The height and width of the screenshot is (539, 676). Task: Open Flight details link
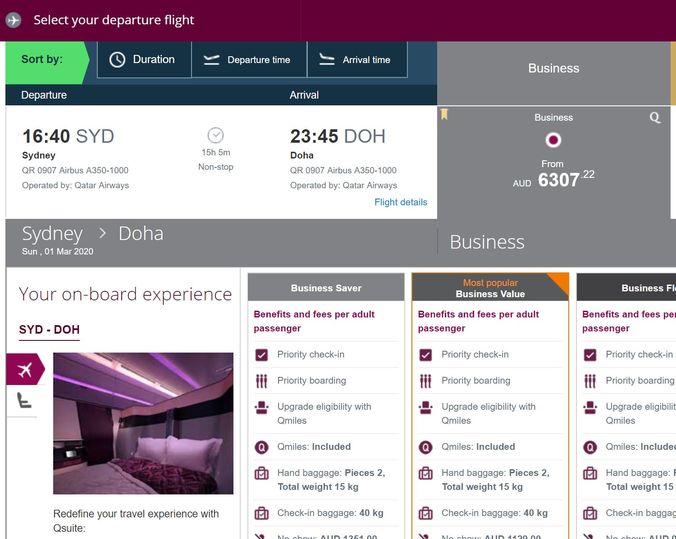pyautogui.click(x=401, y=202)
